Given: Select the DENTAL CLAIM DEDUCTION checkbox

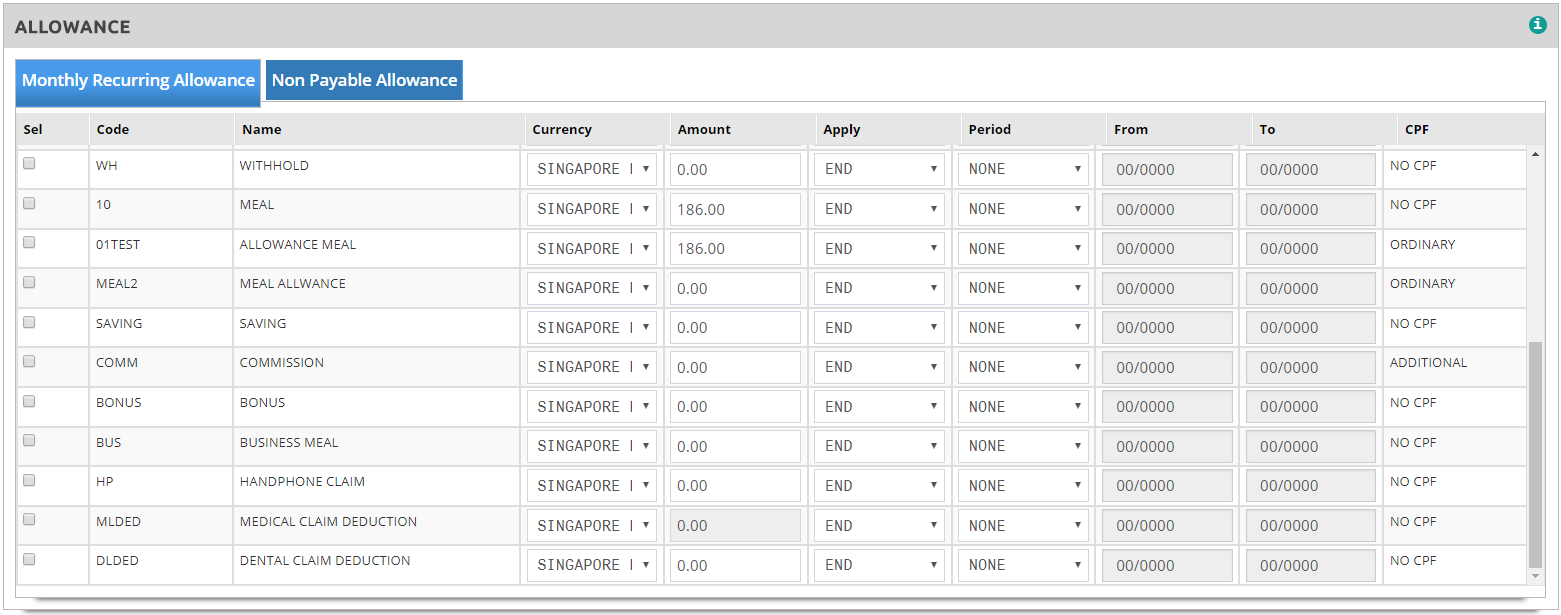Looking at the screenshot, I should [x=29, y=559].
